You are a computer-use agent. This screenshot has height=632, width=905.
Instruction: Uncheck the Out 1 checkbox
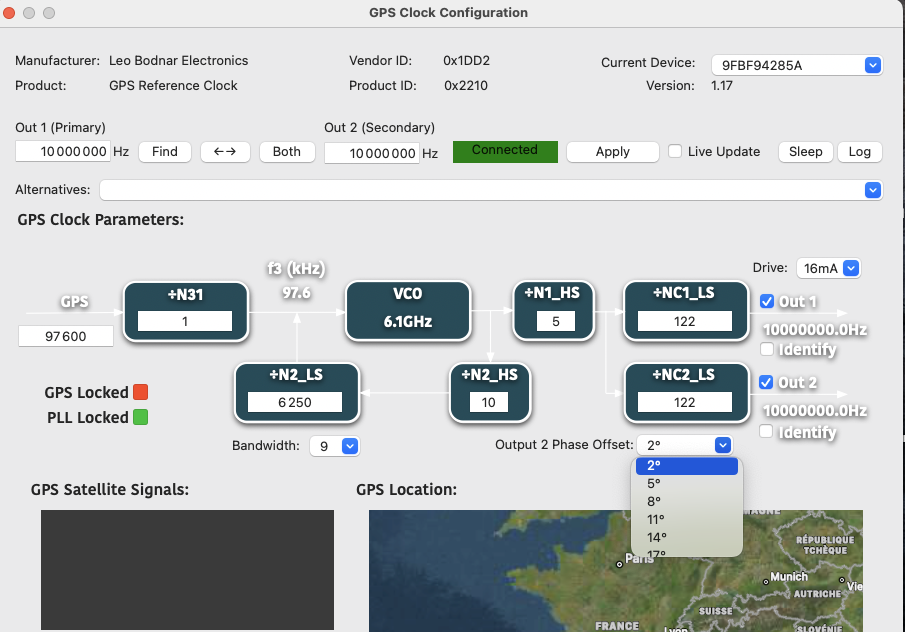click(766, 301)
